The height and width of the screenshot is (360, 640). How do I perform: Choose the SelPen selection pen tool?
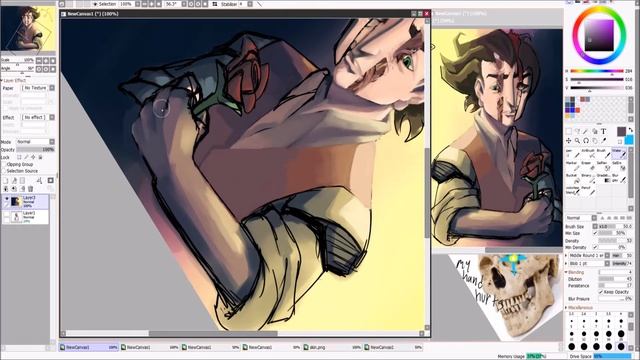pyautogui.click(x=603, y=166)
